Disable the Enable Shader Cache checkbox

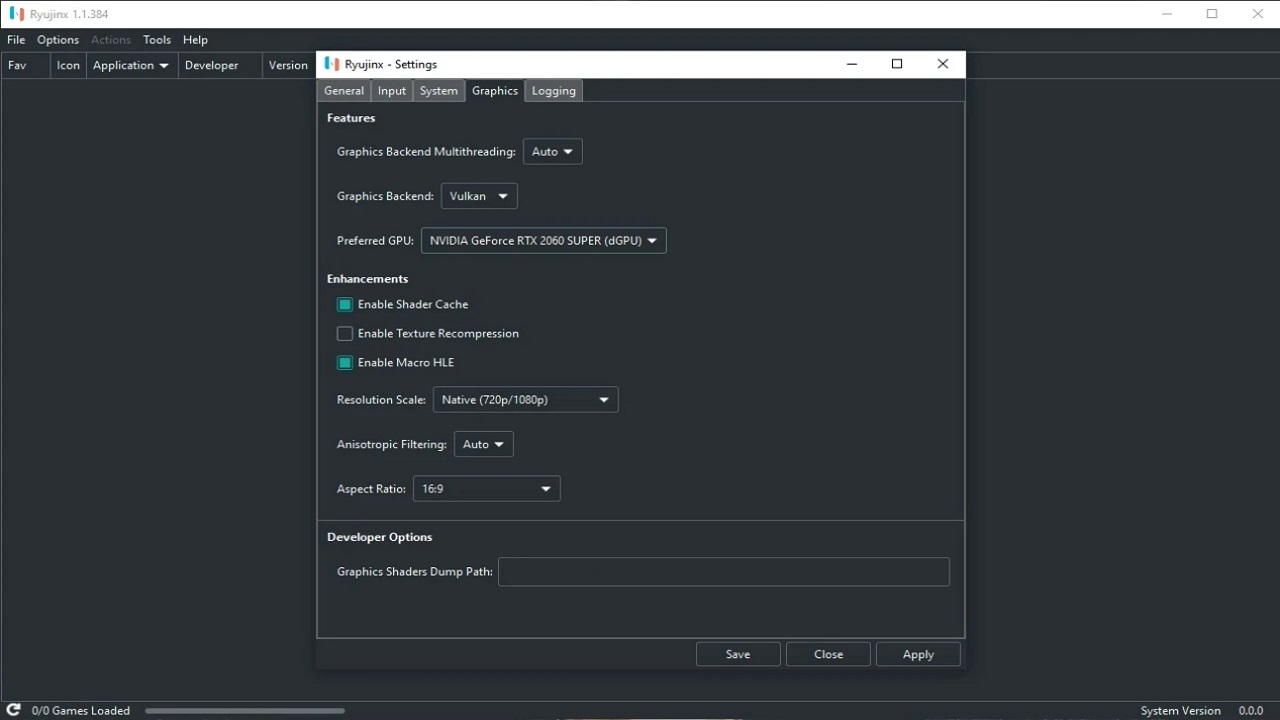click(x=345, y=304)
